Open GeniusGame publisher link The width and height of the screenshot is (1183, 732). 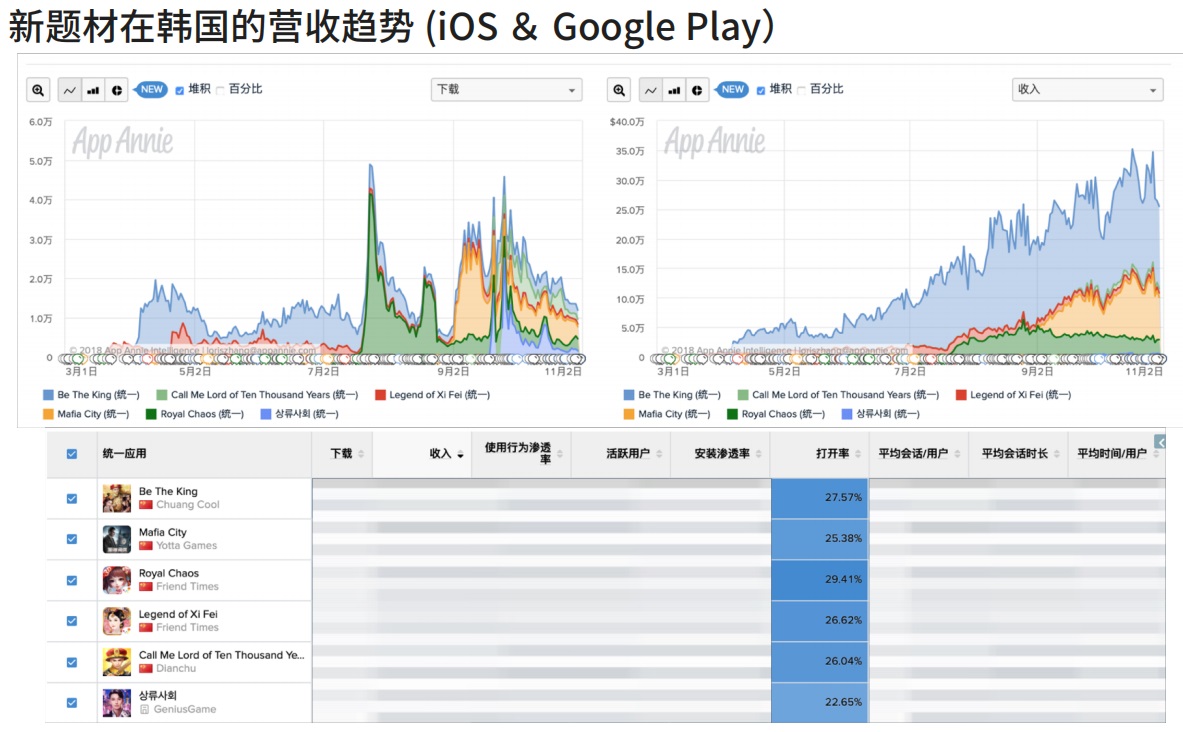185,709
